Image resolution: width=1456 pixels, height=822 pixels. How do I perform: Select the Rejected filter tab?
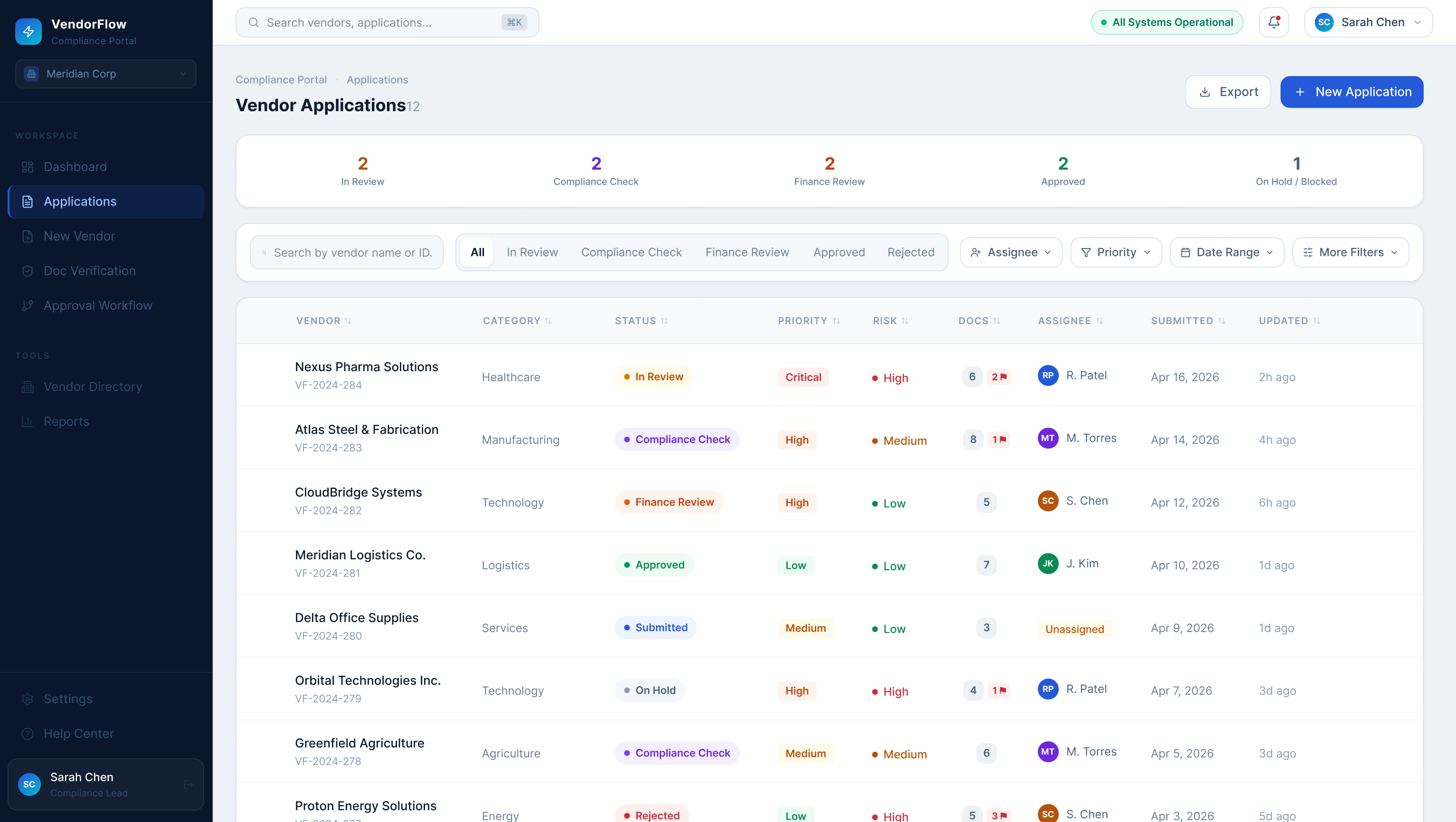(910, 252)
